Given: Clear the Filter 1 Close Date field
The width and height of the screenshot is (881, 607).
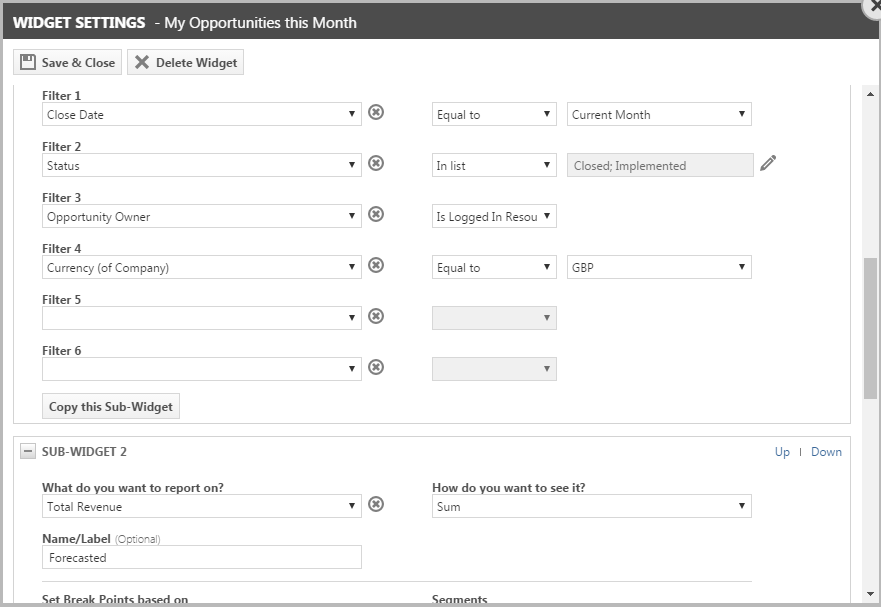Looking at the screenshot, I should [376, 112].
